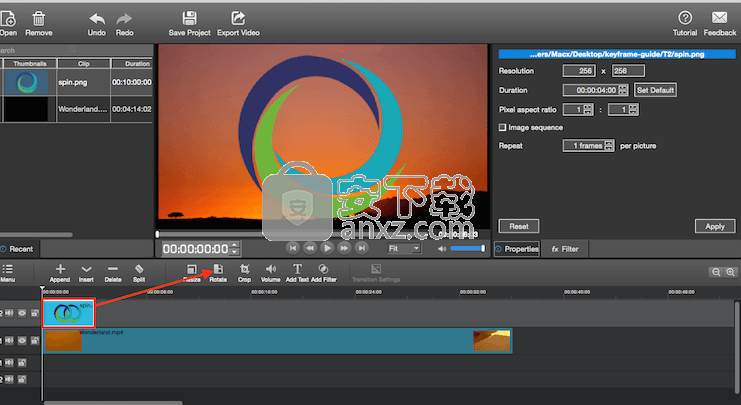Hide the spin clip track with eye icon

tap(22, 313)
